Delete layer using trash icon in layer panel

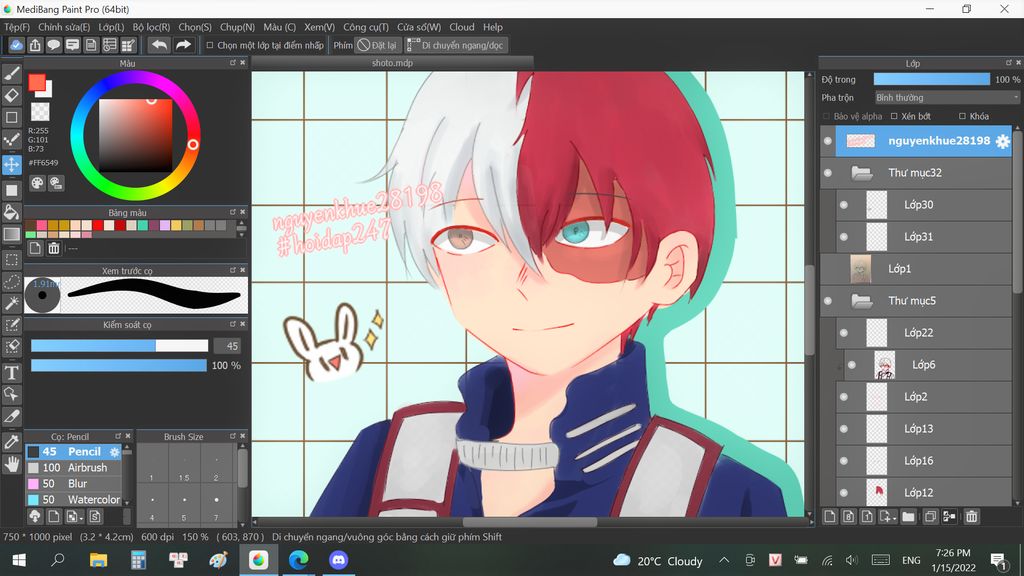pyautogui.click(x=972, y=517)
